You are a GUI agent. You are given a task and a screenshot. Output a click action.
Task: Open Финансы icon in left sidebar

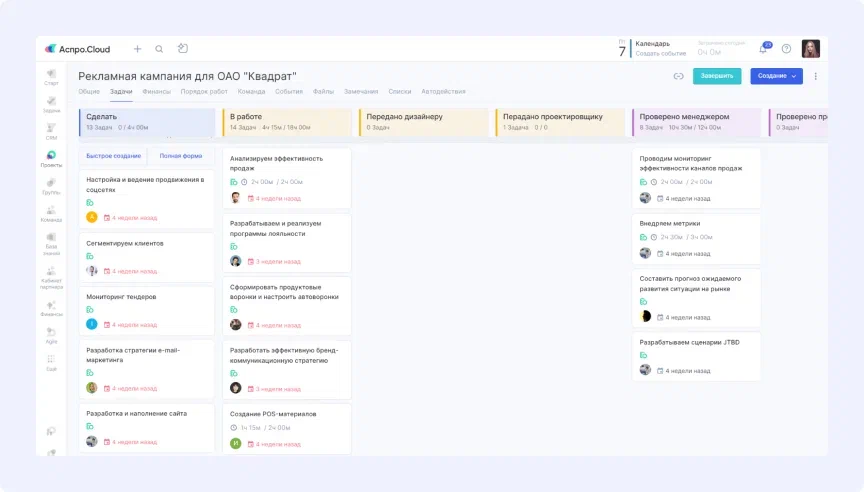(x=51, y=307)
